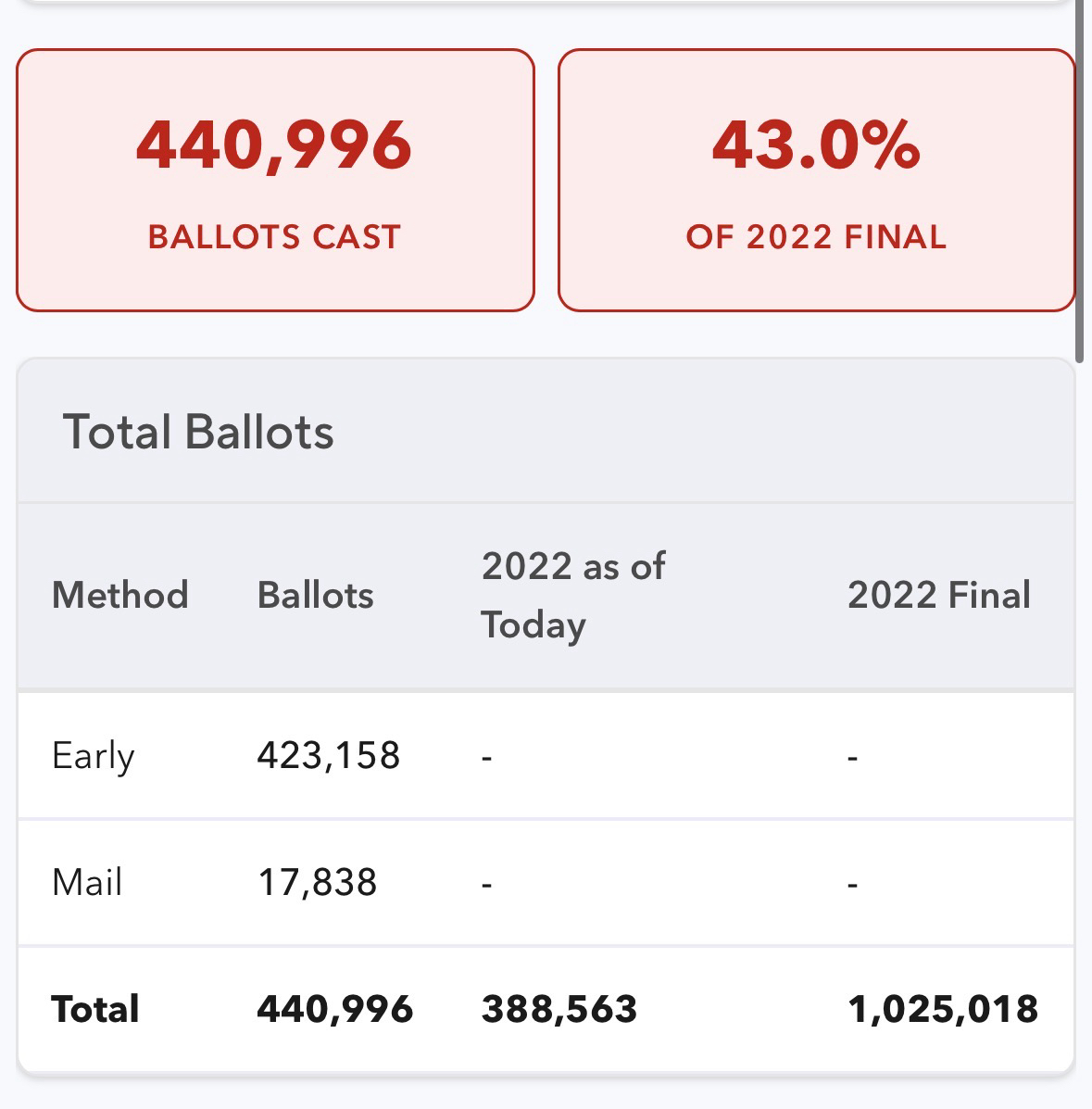Select the Early row label

tap(94, 755)
